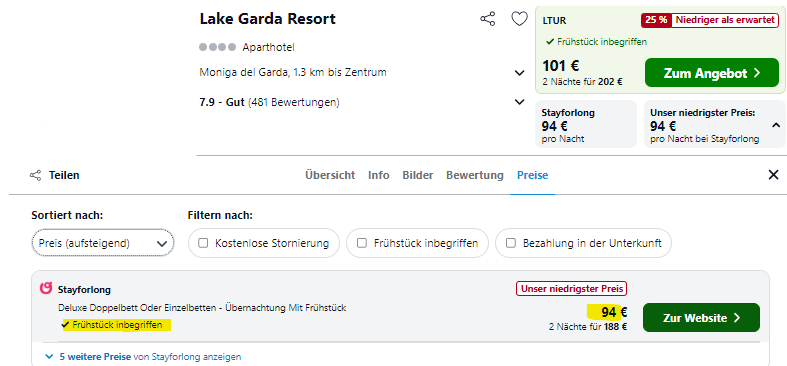Collapse the Unser niedrigster Preis arrow
Image resolution: width=787 pixels, height=366 pixels.
coord(776,125)
